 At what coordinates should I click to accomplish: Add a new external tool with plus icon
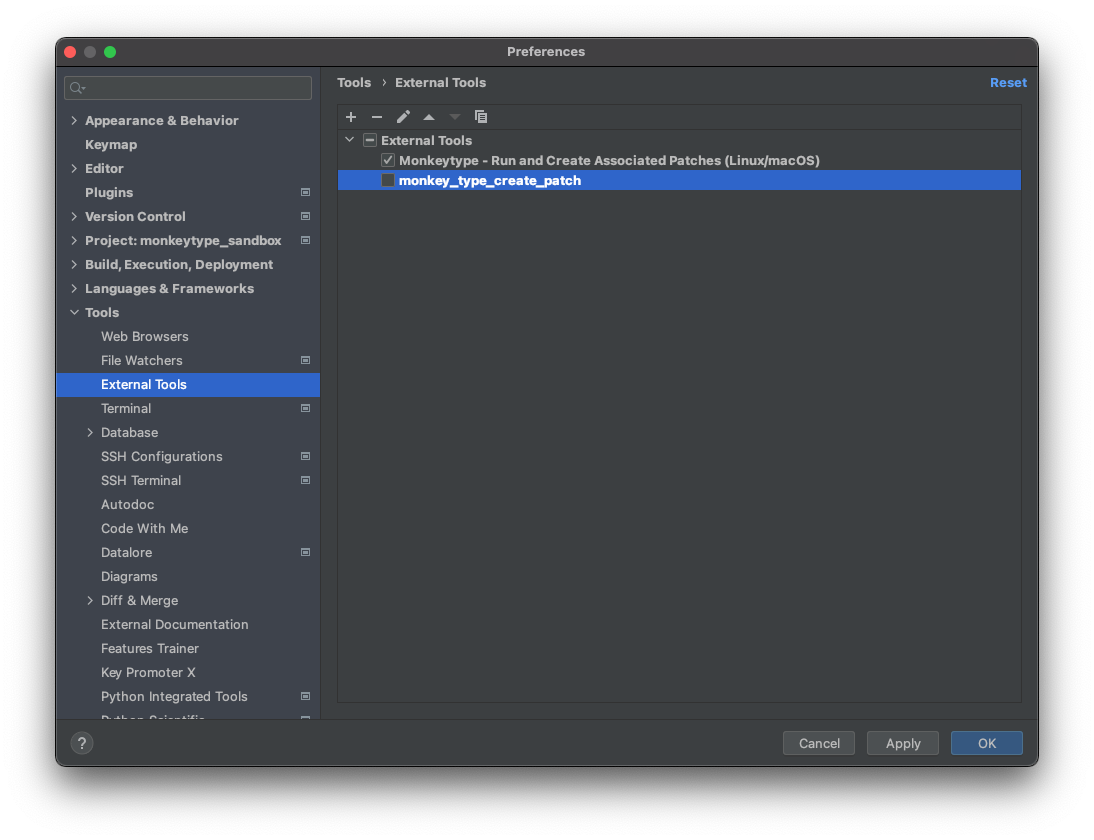pyautogui.click(x=351, y=117)
